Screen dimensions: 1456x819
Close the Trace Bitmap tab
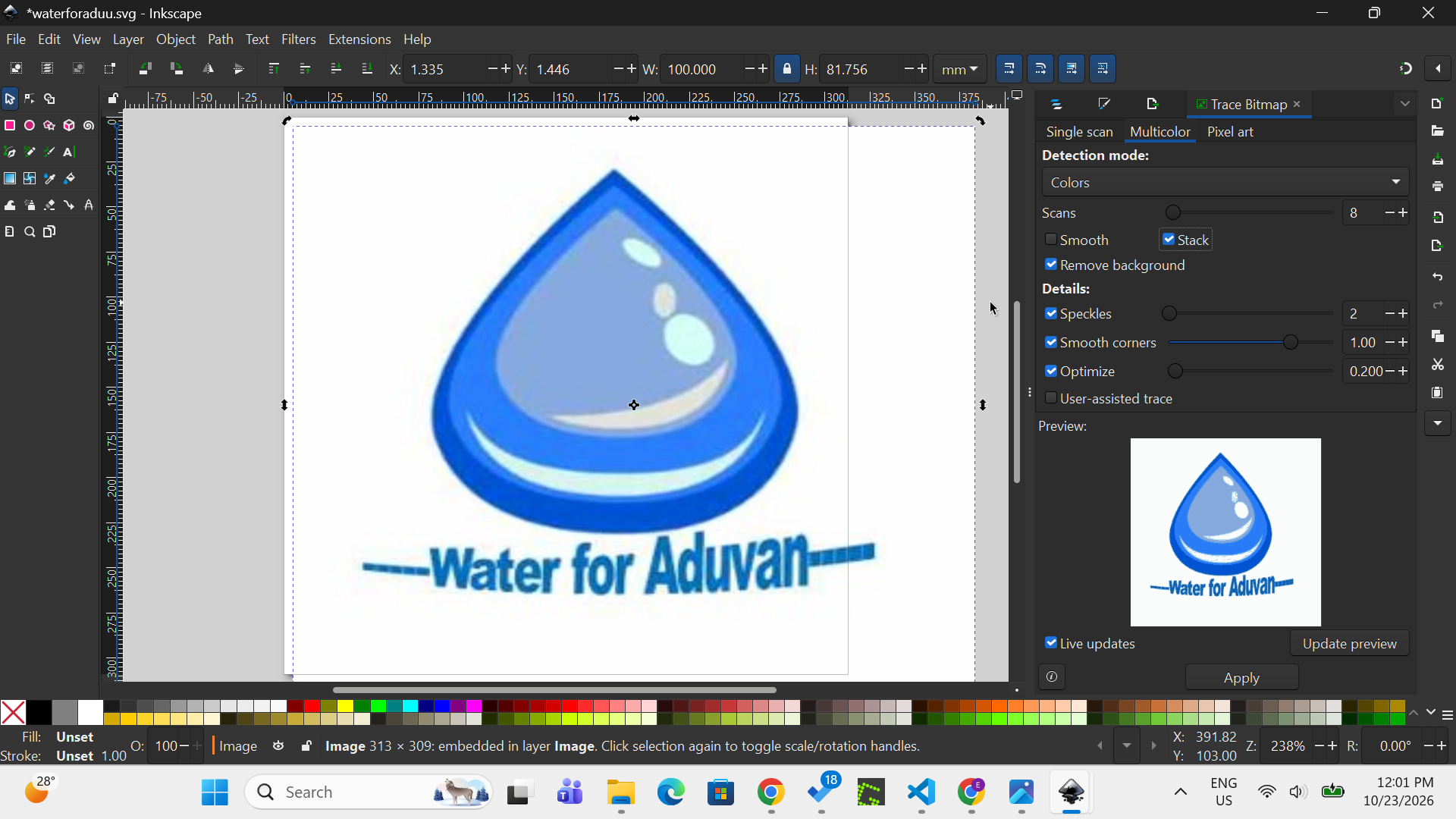1297,104
